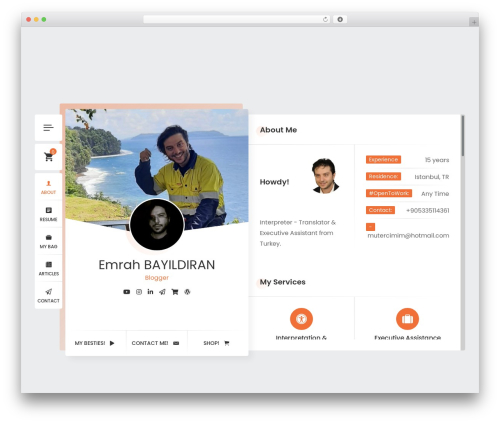Image resolution: width=500 pixels, height=423 pixels.
Task: Click the browser new tab plus button
Action: click(474, 22)
